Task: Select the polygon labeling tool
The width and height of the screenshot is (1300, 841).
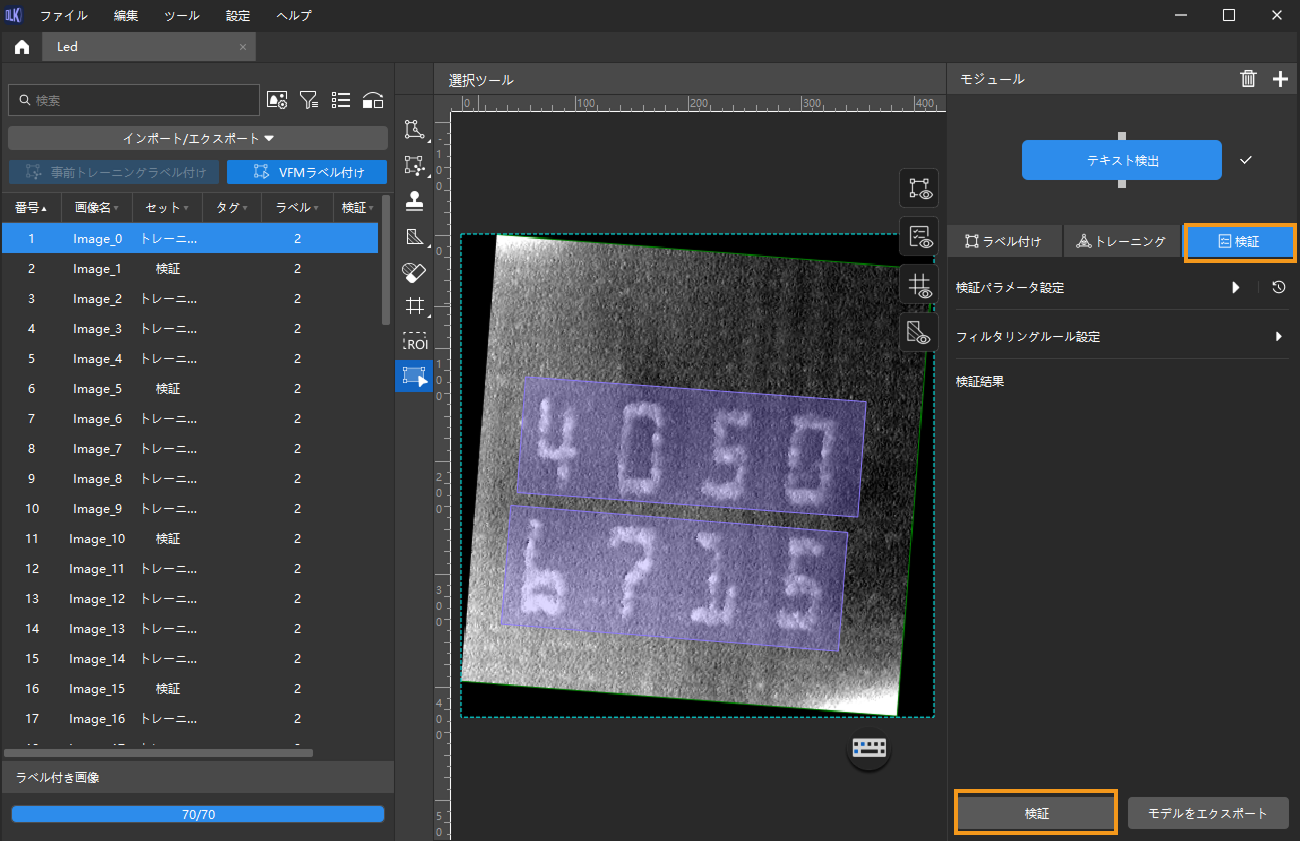Action: point(414,129)
